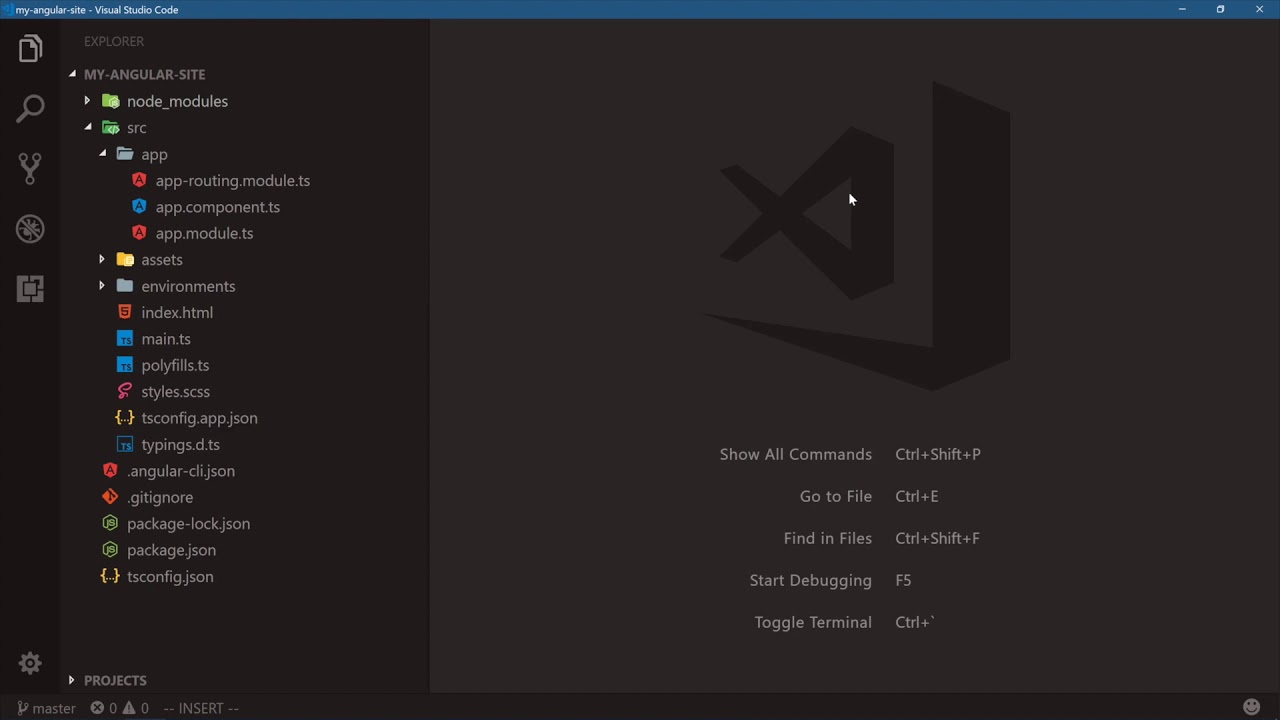
Task: Open the Search view in activity bar
Action: pos(30,108)
